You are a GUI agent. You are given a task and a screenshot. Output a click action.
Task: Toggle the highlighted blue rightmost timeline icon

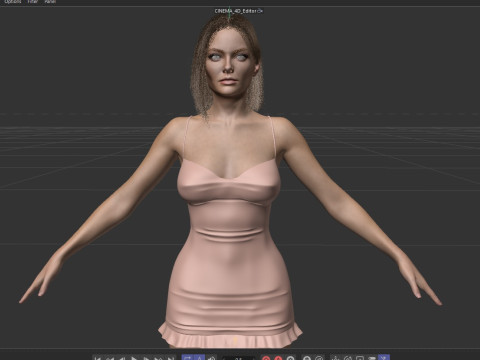pos(384,358)
